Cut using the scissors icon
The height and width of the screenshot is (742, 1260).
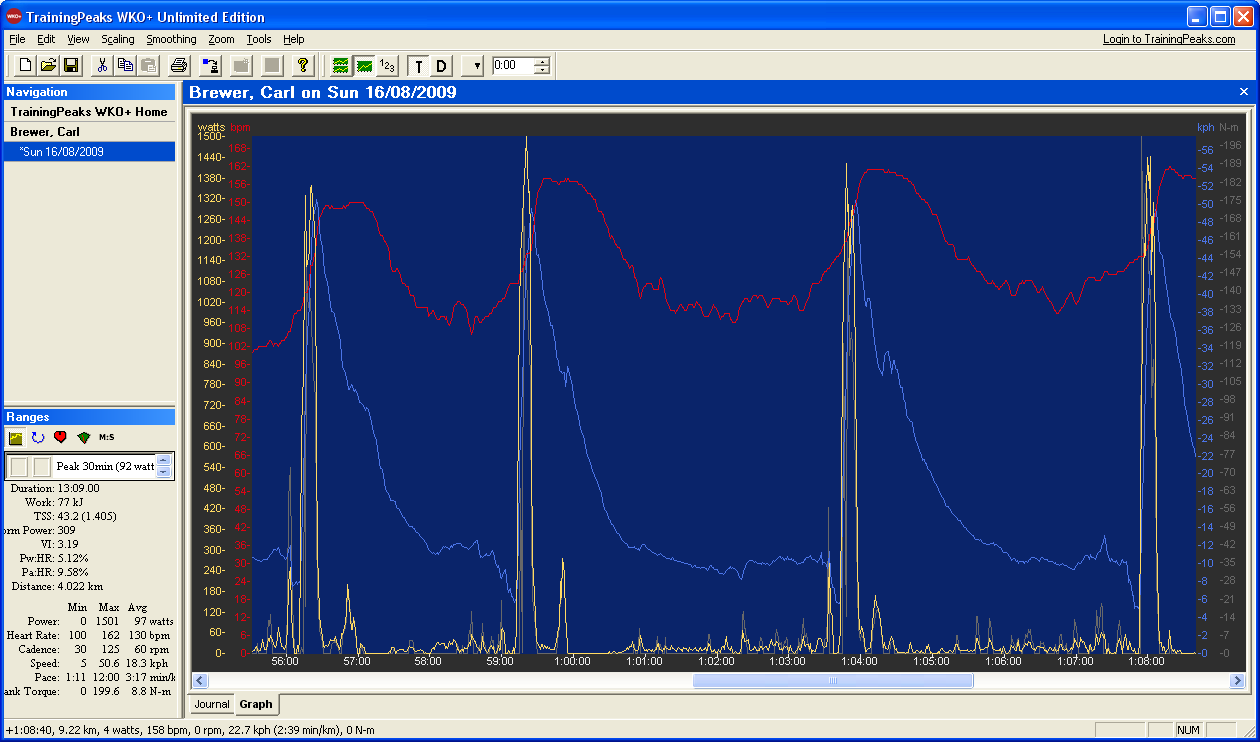pyautogui.click(x=101, y=65)
